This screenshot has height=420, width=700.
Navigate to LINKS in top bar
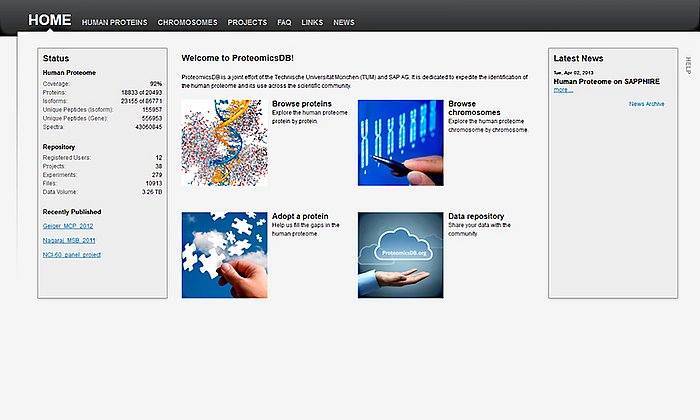click(312, 22)
